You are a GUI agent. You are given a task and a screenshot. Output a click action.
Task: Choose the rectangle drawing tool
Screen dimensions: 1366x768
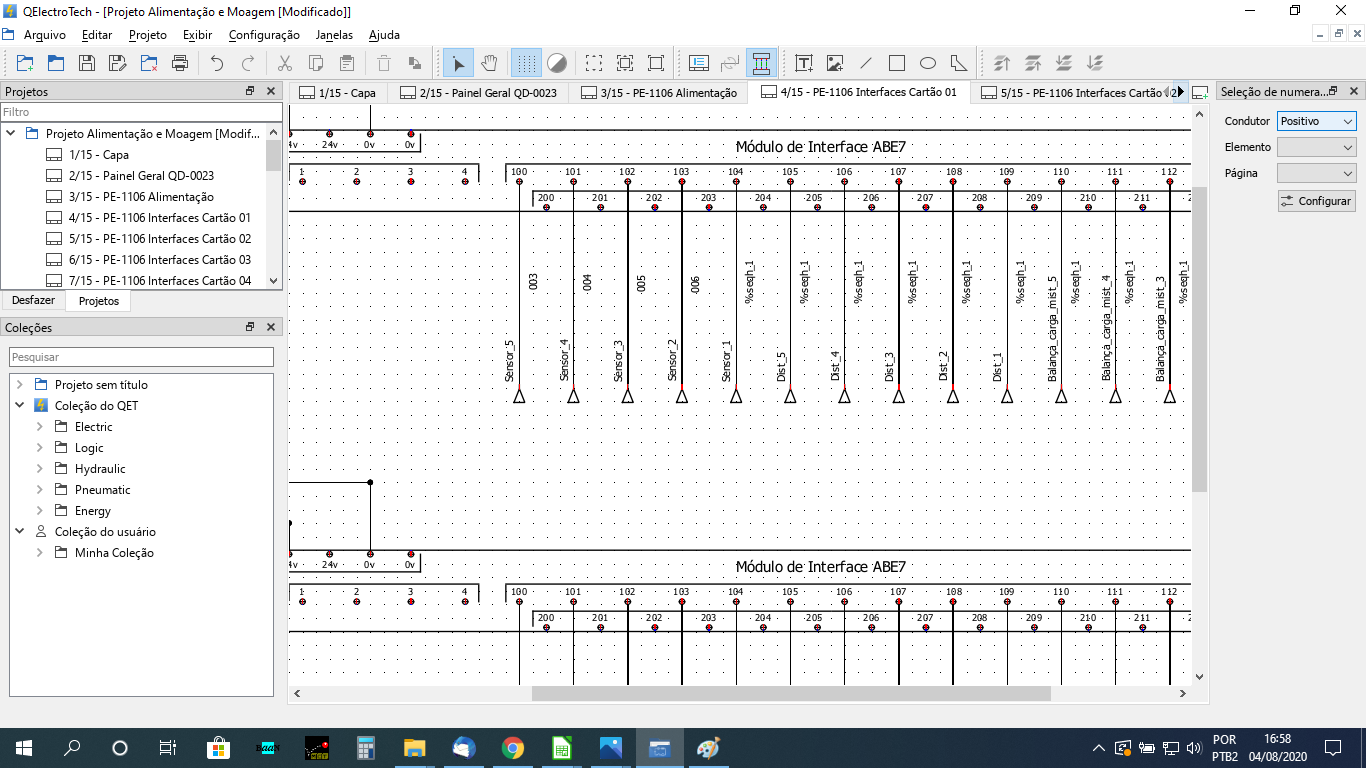click(897, 63)
